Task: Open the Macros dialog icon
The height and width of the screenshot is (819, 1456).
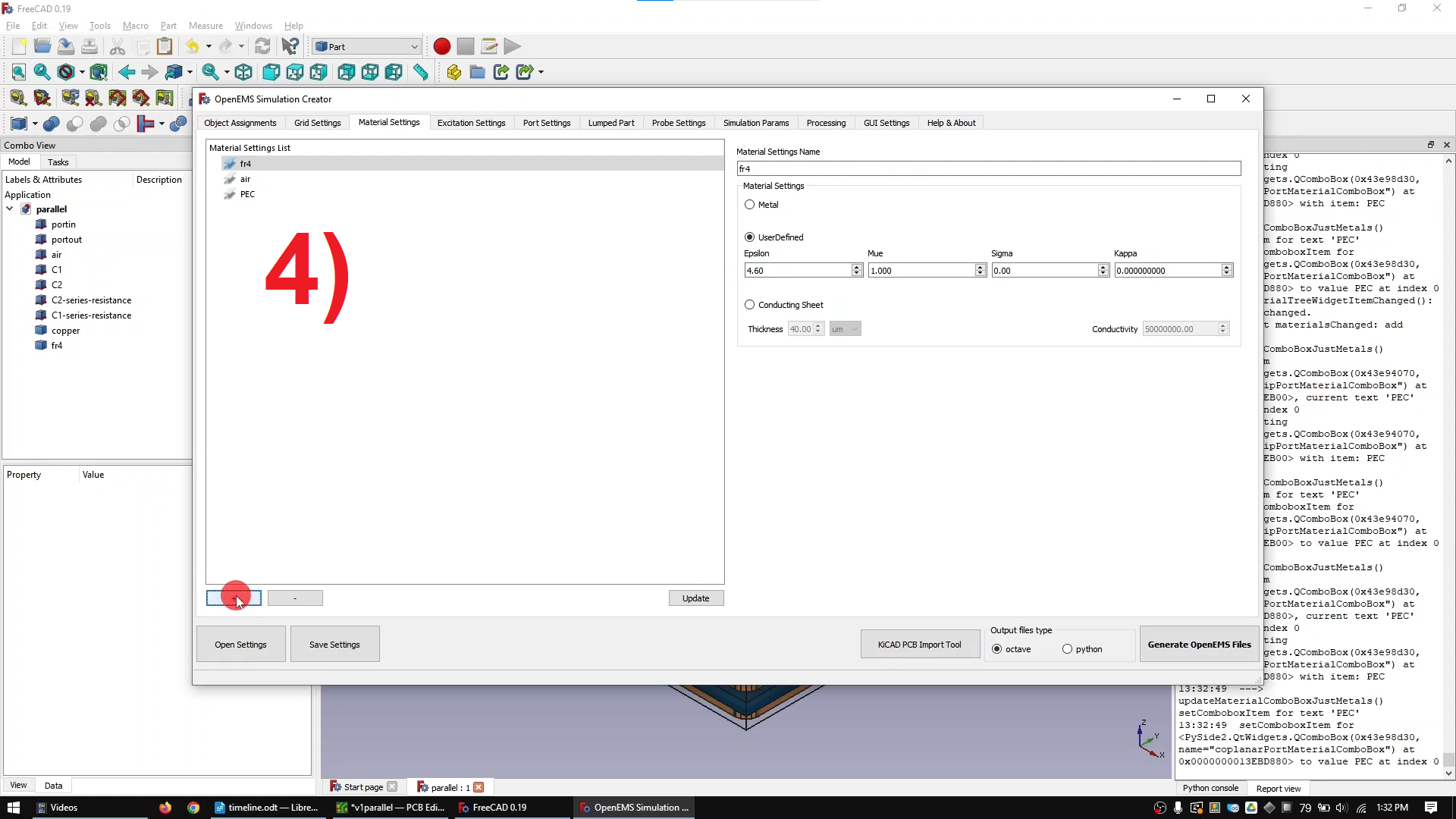Action: pos(489,46)
